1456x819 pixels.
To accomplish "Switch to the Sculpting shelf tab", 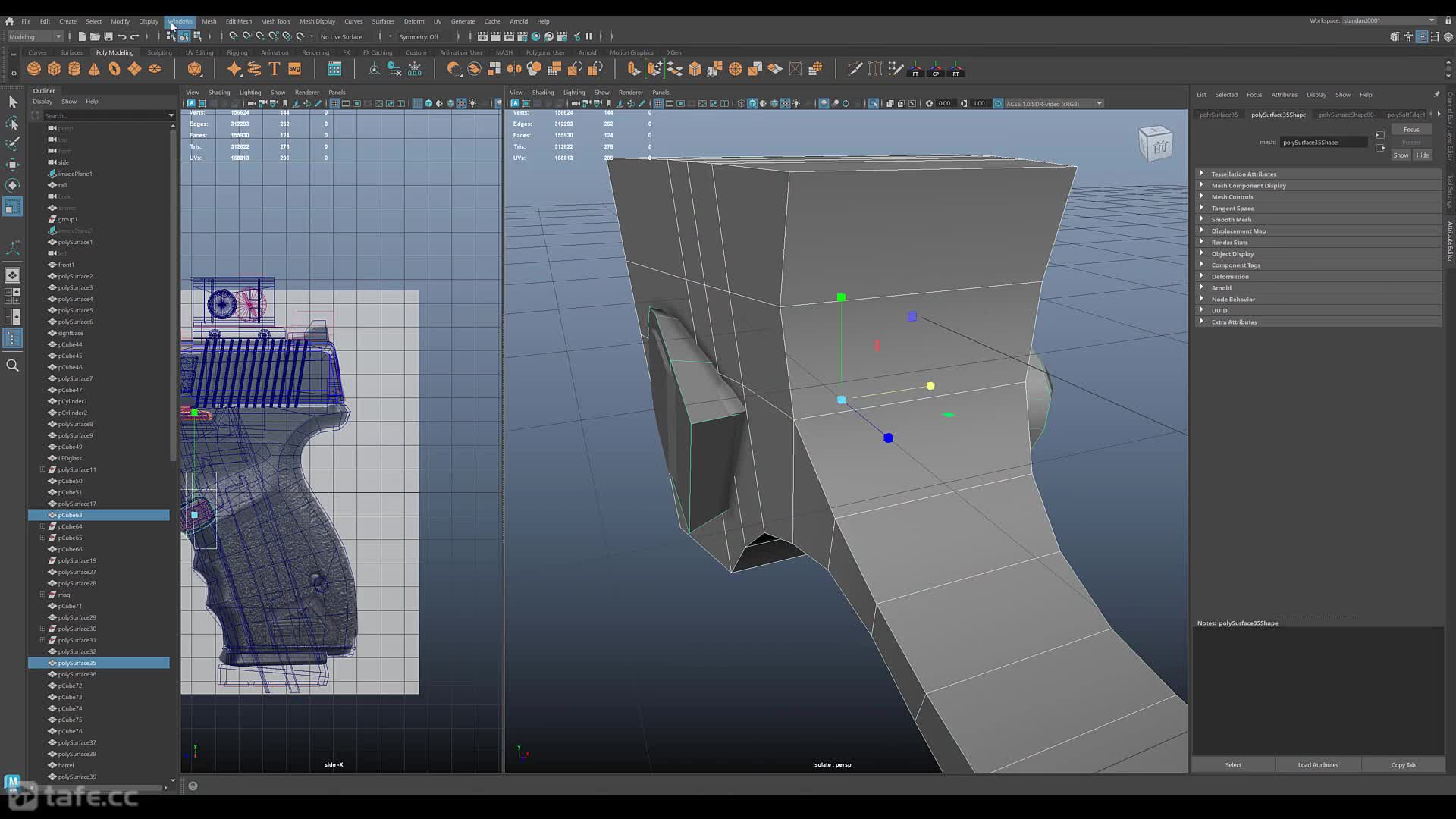I will [x=159, y=52].
